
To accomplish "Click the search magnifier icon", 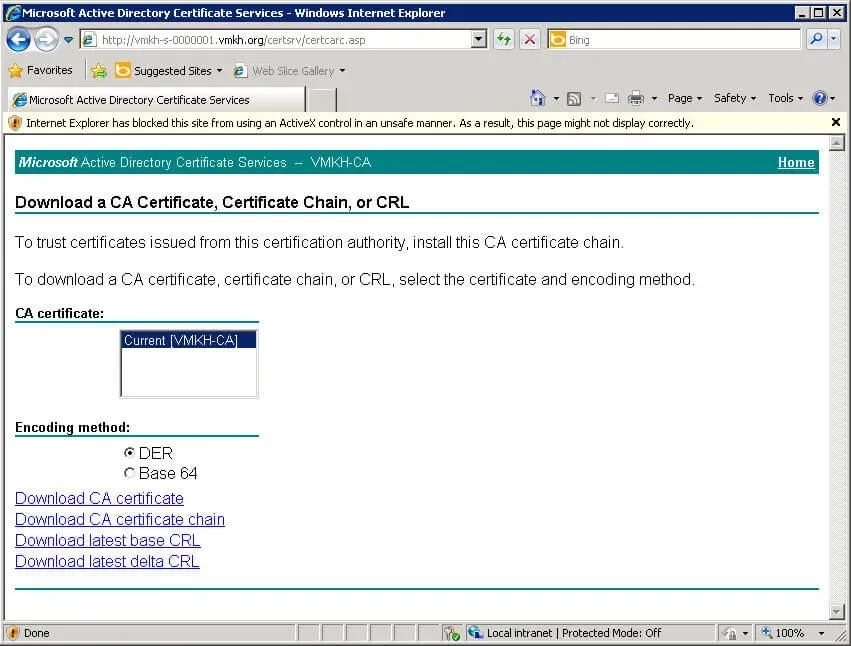I will (816, 39).
